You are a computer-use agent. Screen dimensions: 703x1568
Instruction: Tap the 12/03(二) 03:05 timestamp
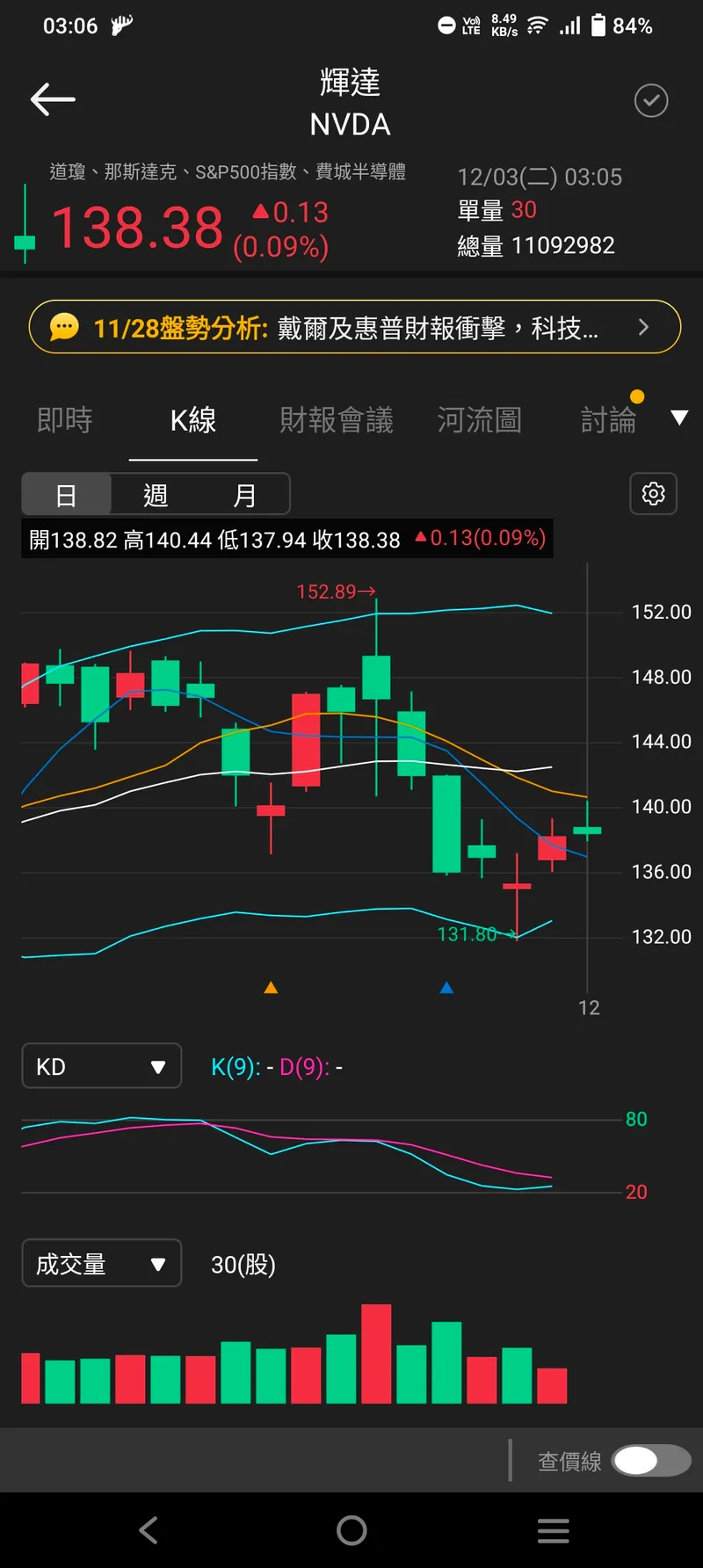coord(540,177)
